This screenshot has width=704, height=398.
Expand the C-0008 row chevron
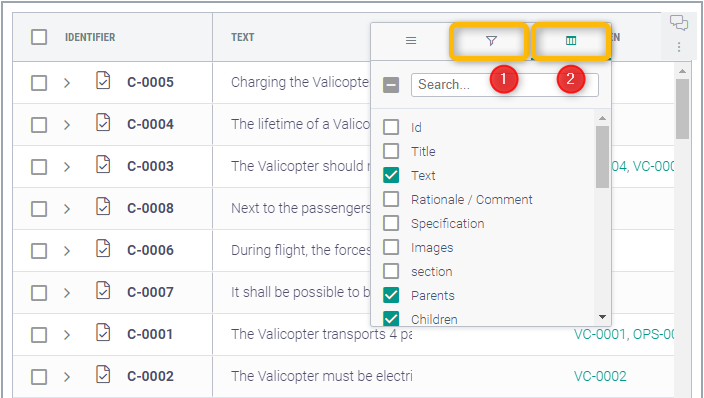[67, 209]
